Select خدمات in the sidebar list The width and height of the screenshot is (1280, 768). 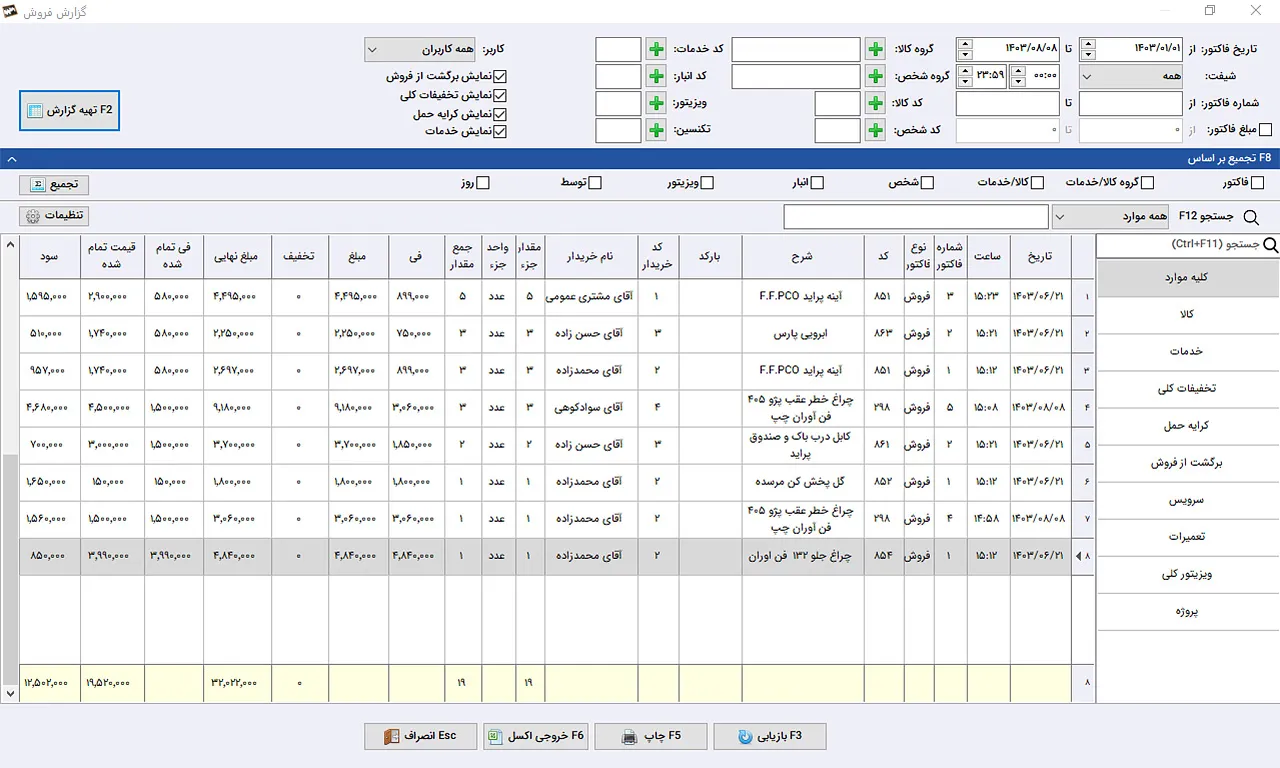pos(1188,352)
